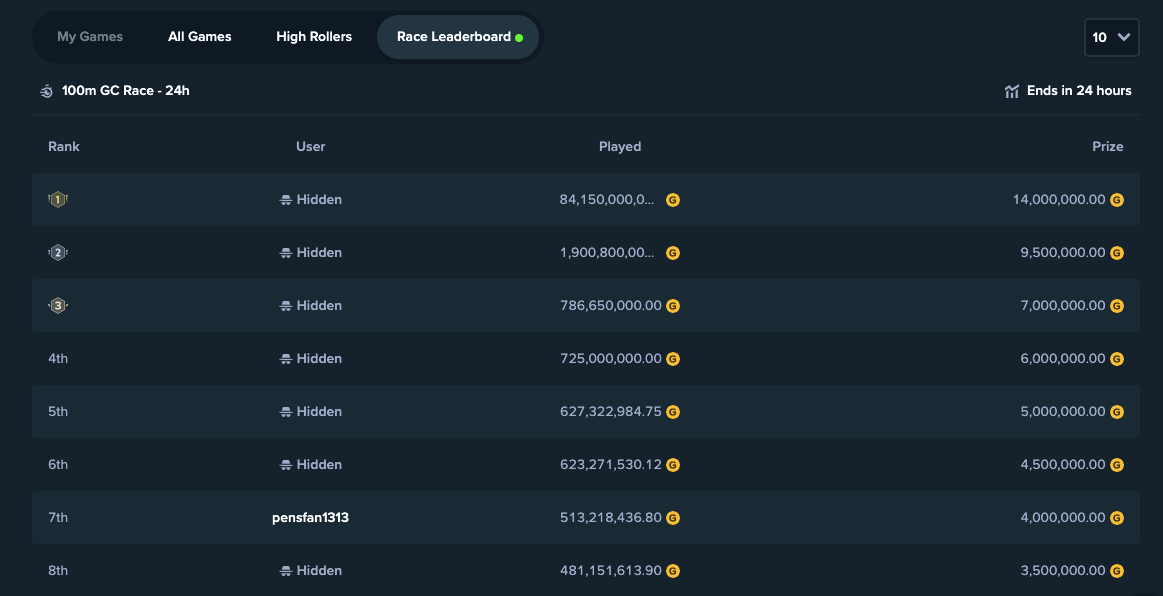Screen dimensions: 1163x596
Task: Click the 4th rank label
Action: [x=58, y=358]
